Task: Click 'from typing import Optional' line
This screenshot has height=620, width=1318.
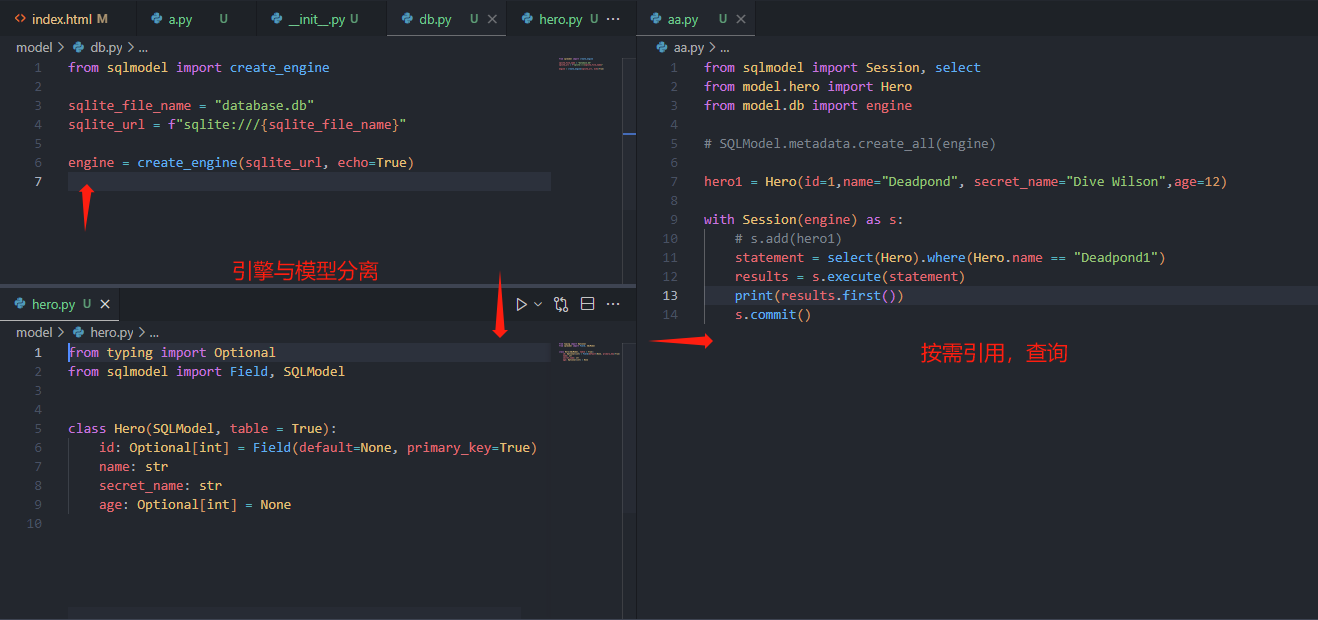Action: (x=172, y=352)
